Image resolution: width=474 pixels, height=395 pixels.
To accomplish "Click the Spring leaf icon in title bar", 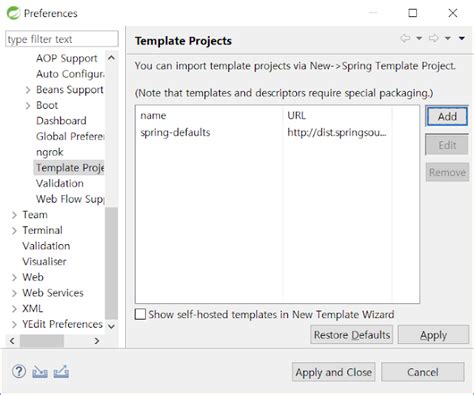I will (x=14, y=13).
